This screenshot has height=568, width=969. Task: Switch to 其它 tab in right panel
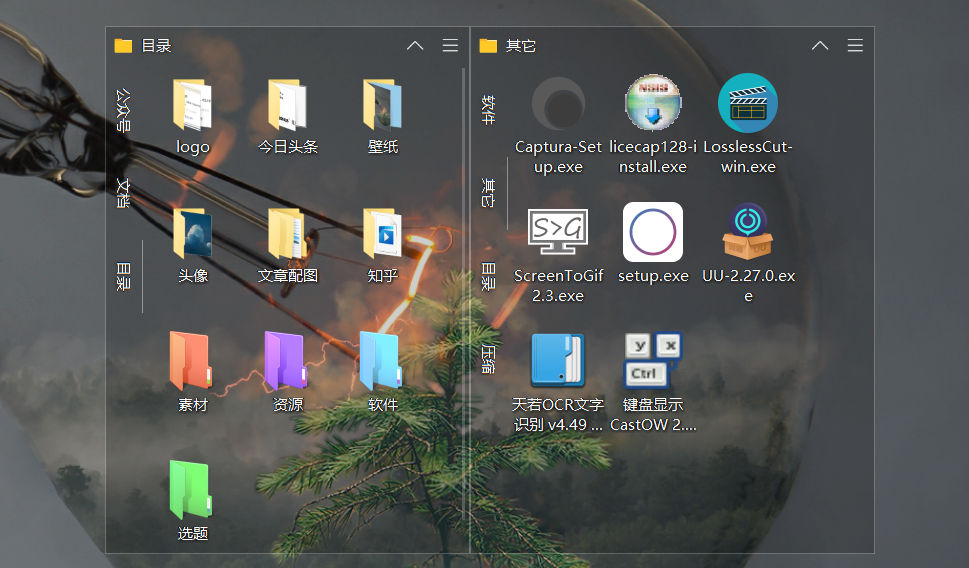tap(488, 192)
